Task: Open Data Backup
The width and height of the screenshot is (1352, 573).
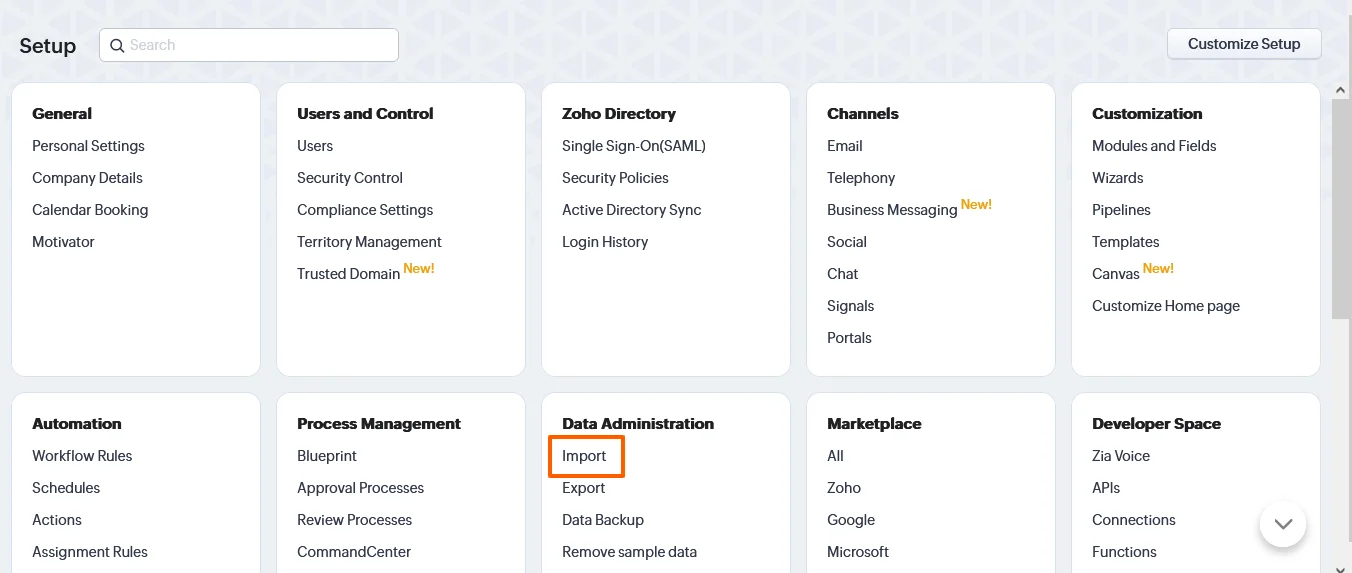Action: [603, 520]
